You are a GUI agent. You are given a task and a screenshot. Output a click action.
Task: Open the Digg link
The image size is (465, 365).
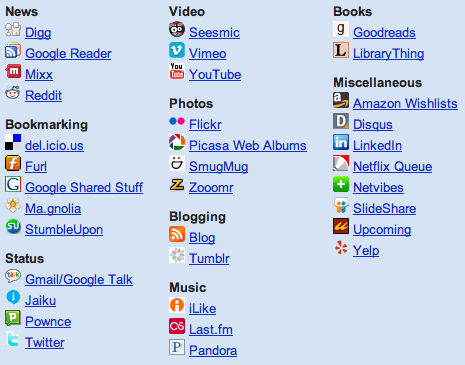(38, 33)
